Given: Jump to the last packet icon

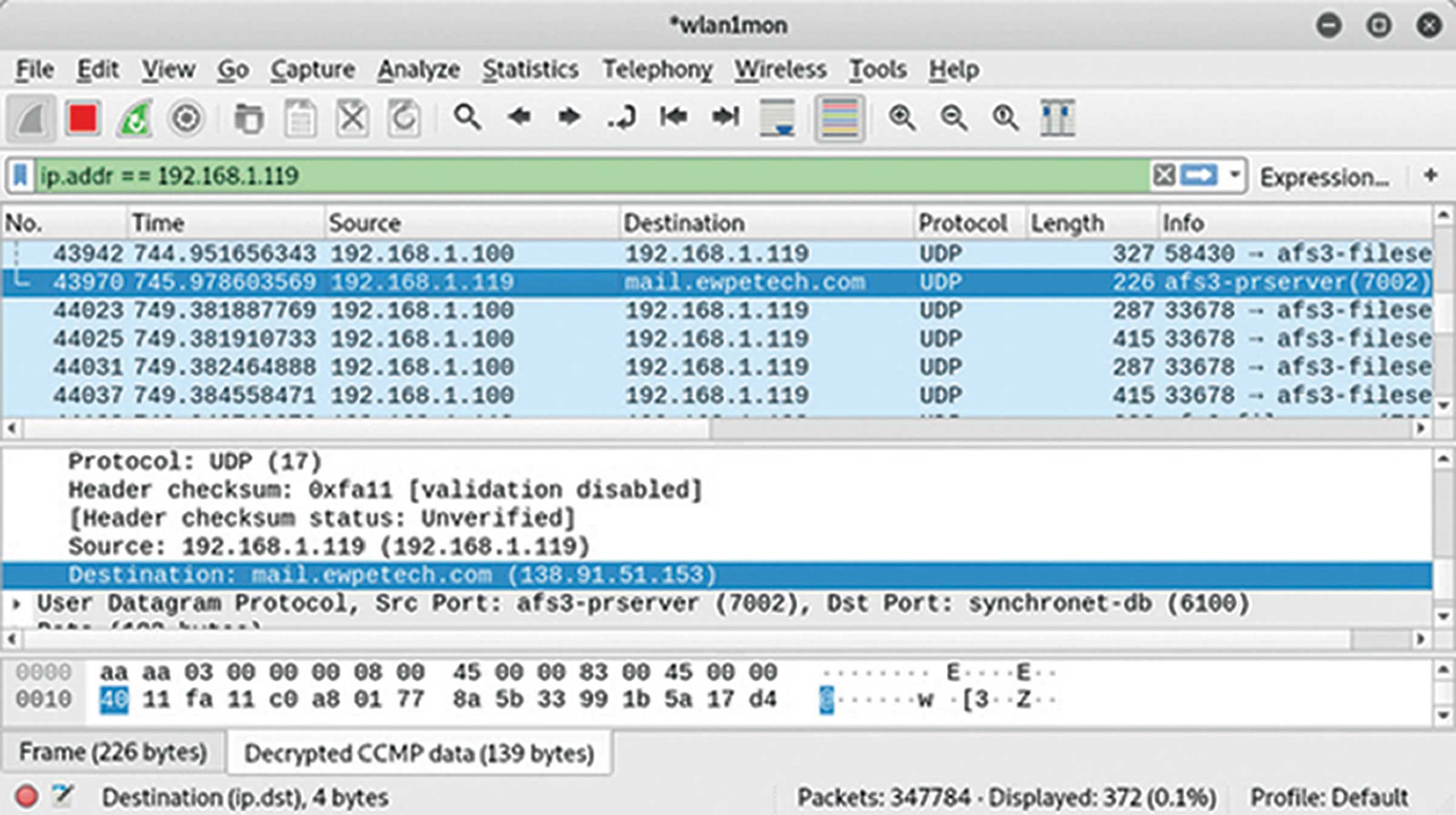Looking at the screenshot, I should click(x=726, y=116).
